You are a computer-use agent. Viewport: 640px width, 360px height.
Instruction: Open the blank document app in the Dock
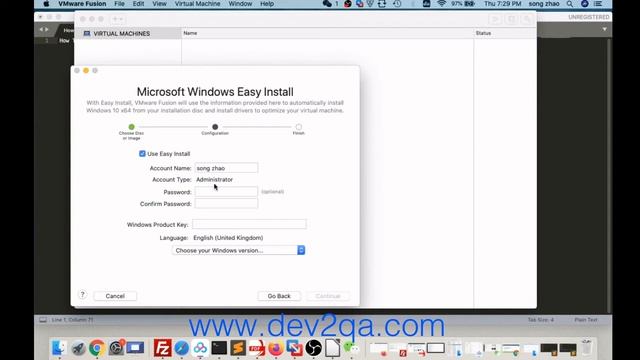(332, 348)
